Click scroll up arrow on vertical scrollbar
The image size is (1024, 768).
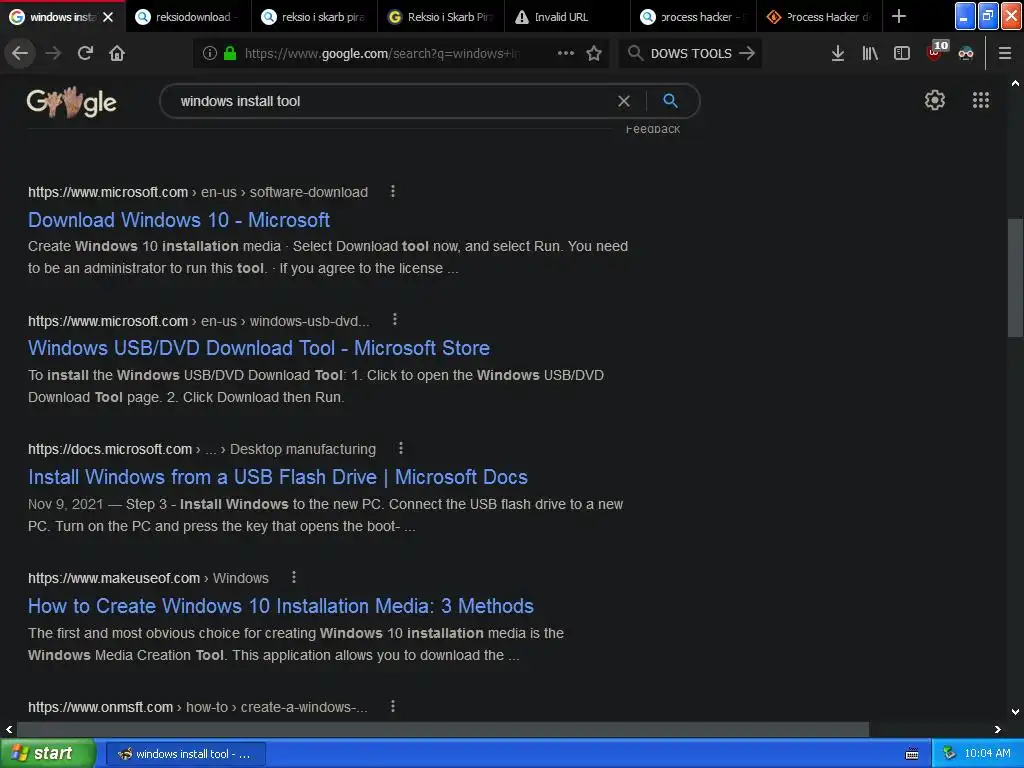point(1015,84)
